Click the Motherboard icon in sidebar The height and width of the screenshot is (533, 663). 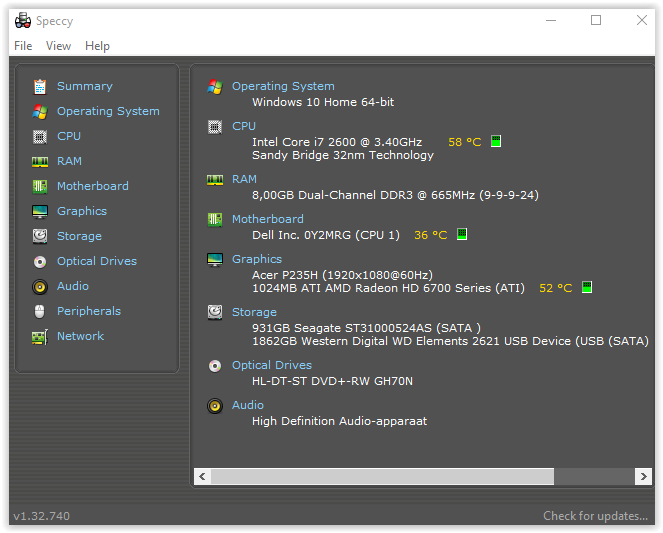[40, 186]
